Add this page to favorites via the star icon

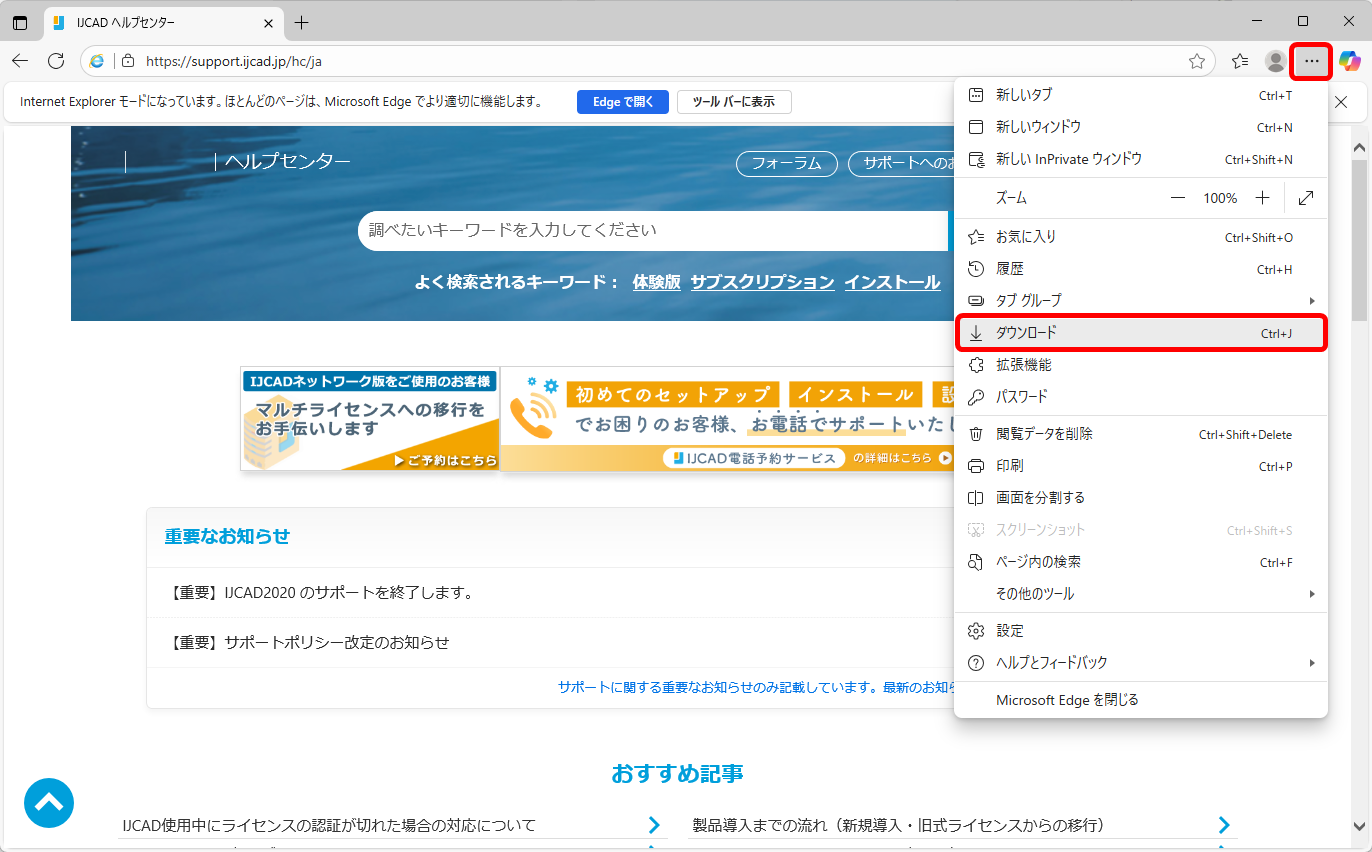tap(1197, 61)
